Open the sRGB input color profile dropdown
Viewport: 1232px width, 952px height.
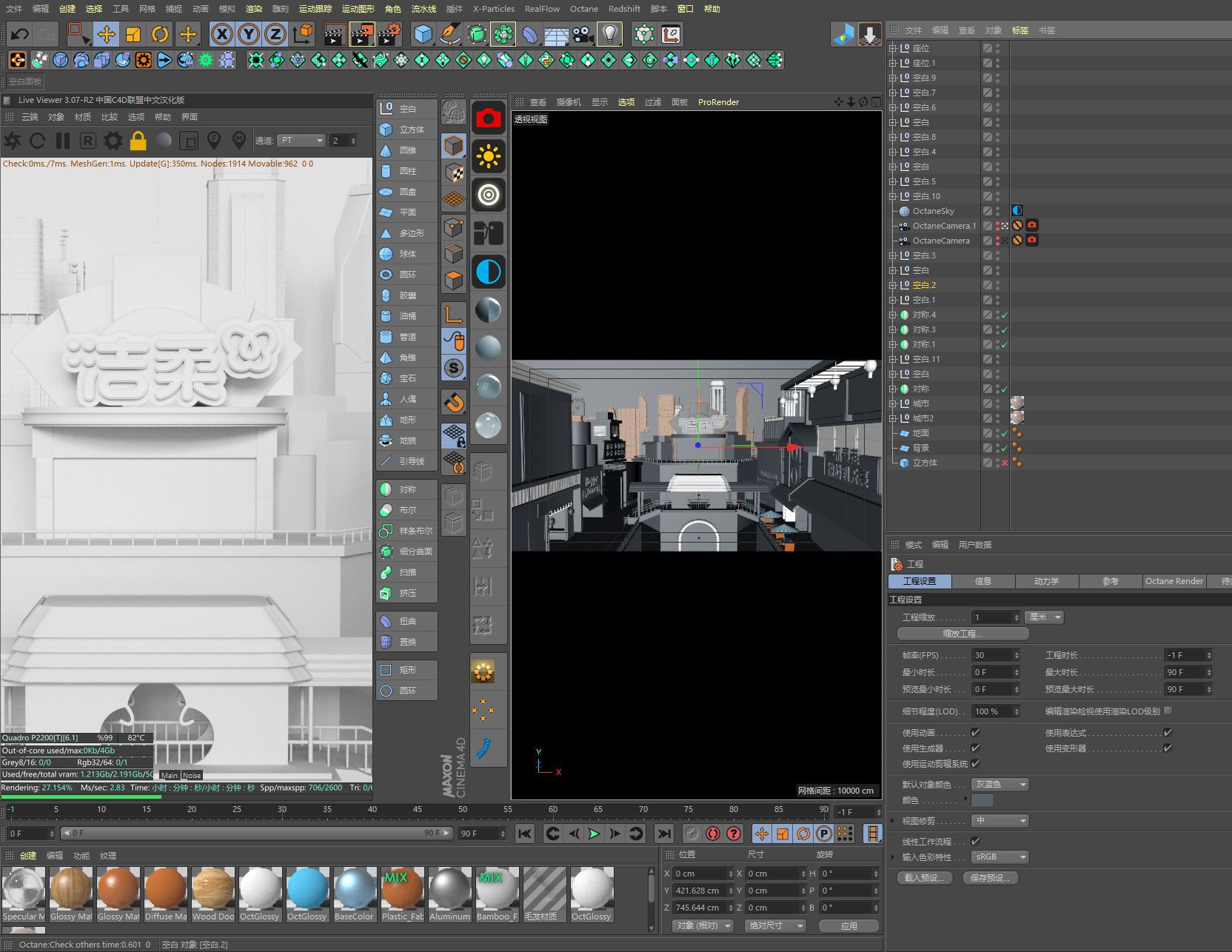[x=1000, y=857]
